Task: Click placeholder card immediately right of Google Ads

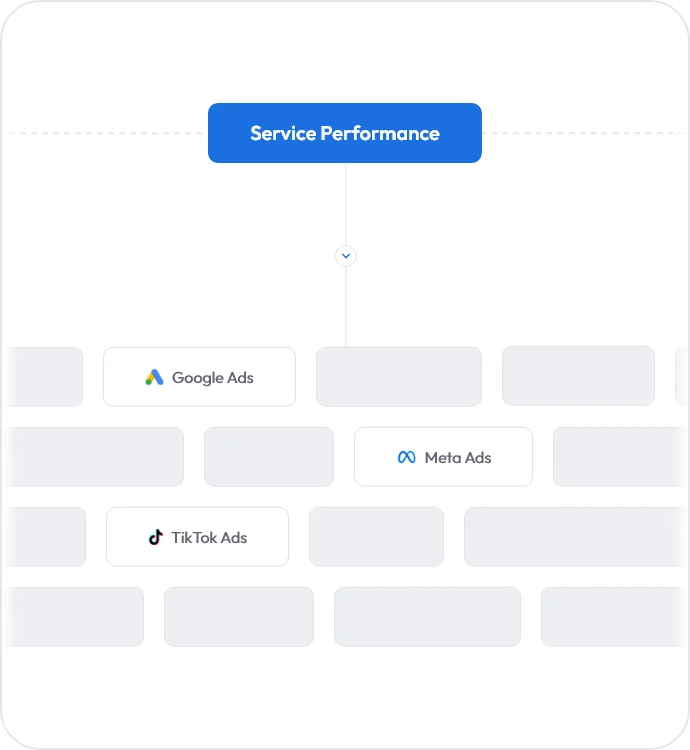Action: tap(398, 377)
